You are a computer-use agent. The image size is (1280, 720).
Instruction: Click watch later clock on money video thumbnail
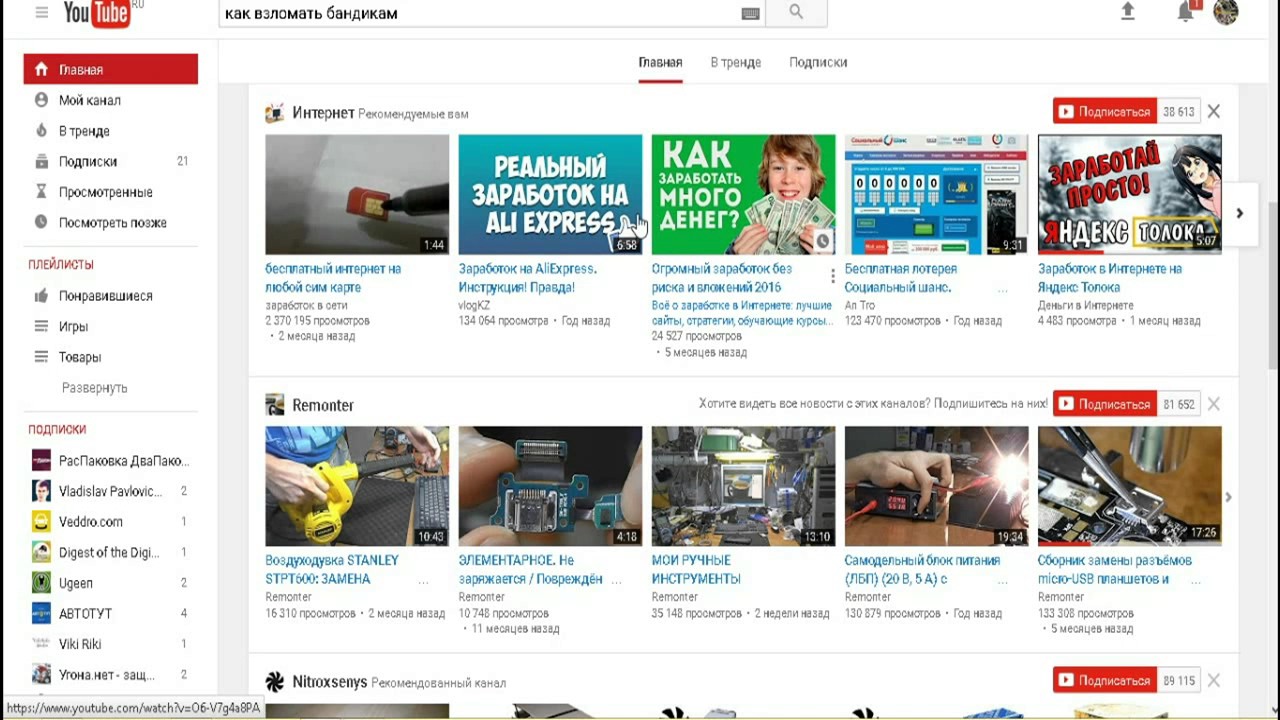822,241
